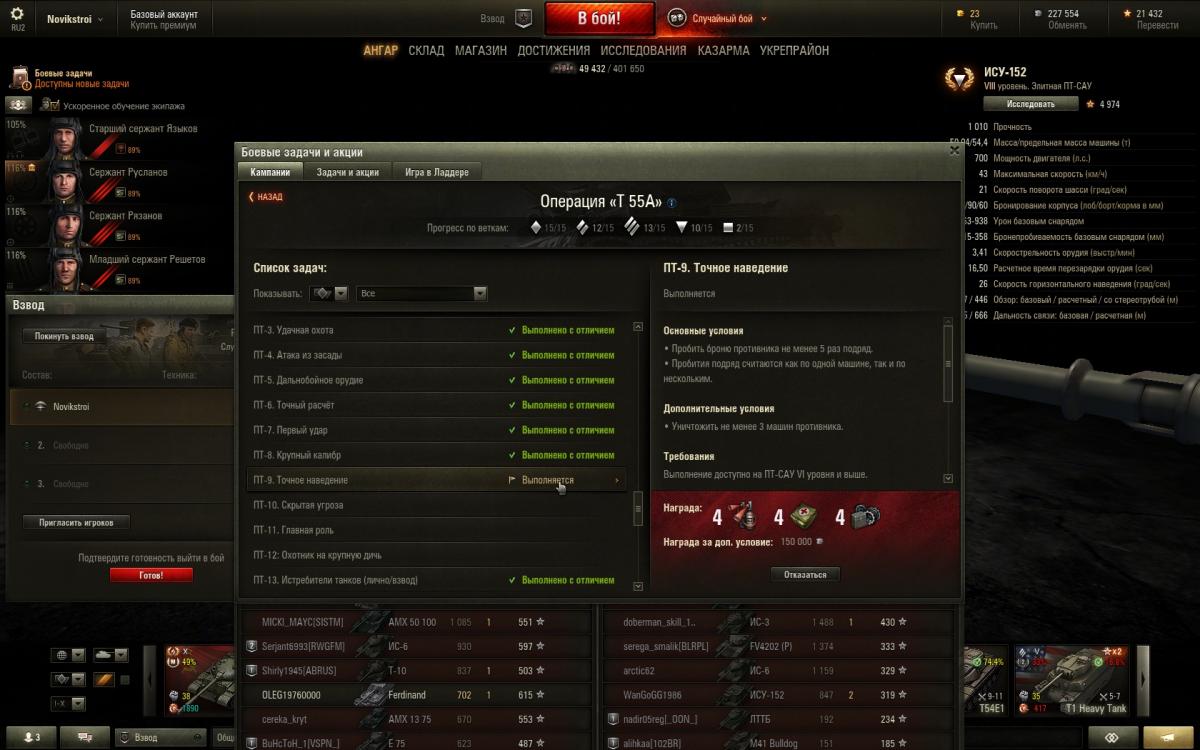1200x750 pixels.
Task: Click the accelerated crew training icon
Action: pyautogui.click(x=18, y=105)
